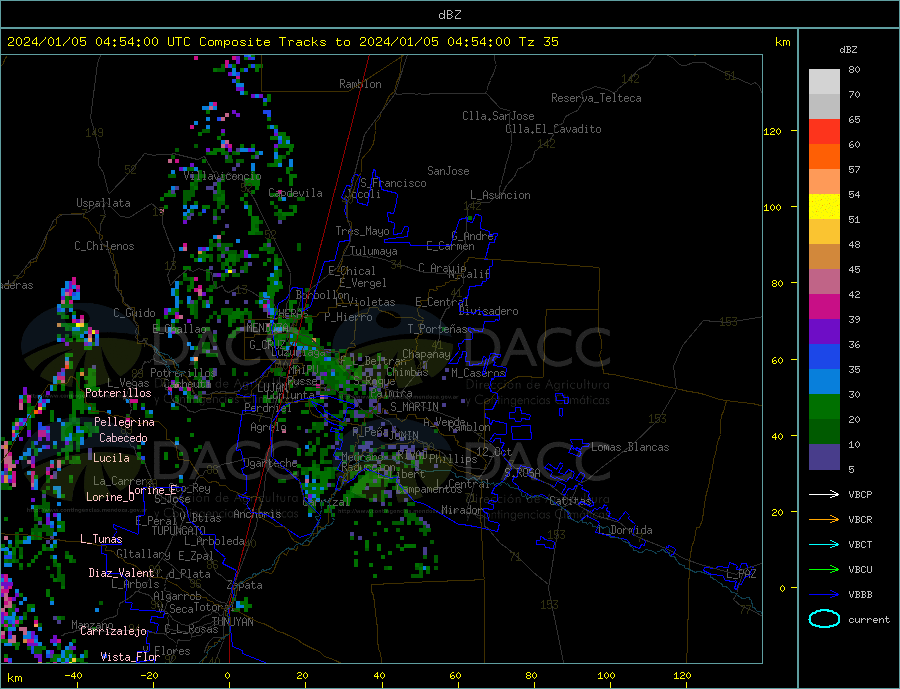Click the cyan VBCT arrow symbol
The image size is (900, 689).
point(824,544)
